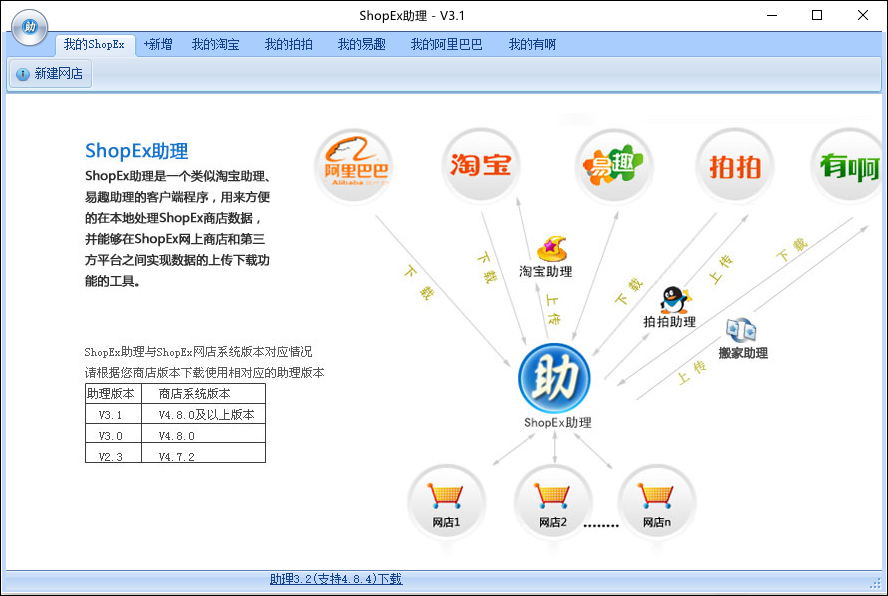Image resolution: width=888 pixels, height=596 pixels.
Task: Maximize the ShopEx助理 window
Action: (817, 15)
